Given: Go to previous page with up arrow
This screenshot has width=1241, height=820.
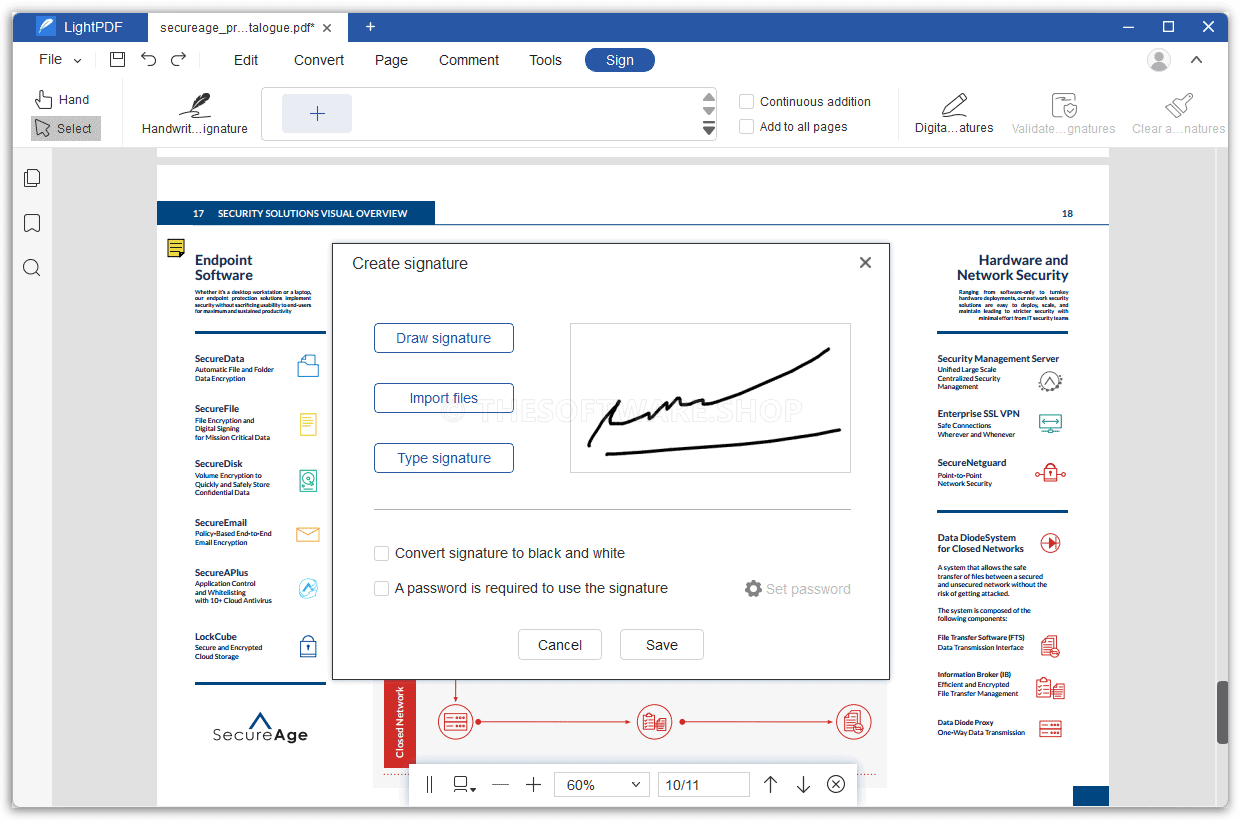Looking at the screenshot, I should click(x=770, y=785).
